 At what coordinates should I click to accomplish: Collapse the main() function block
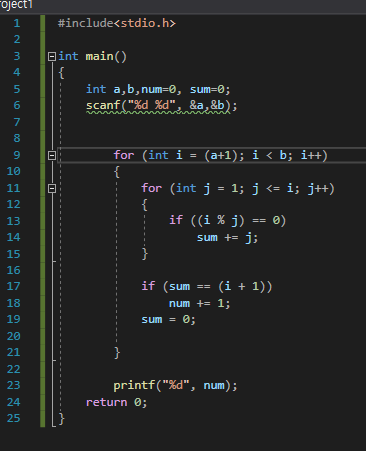click(52, 56)
